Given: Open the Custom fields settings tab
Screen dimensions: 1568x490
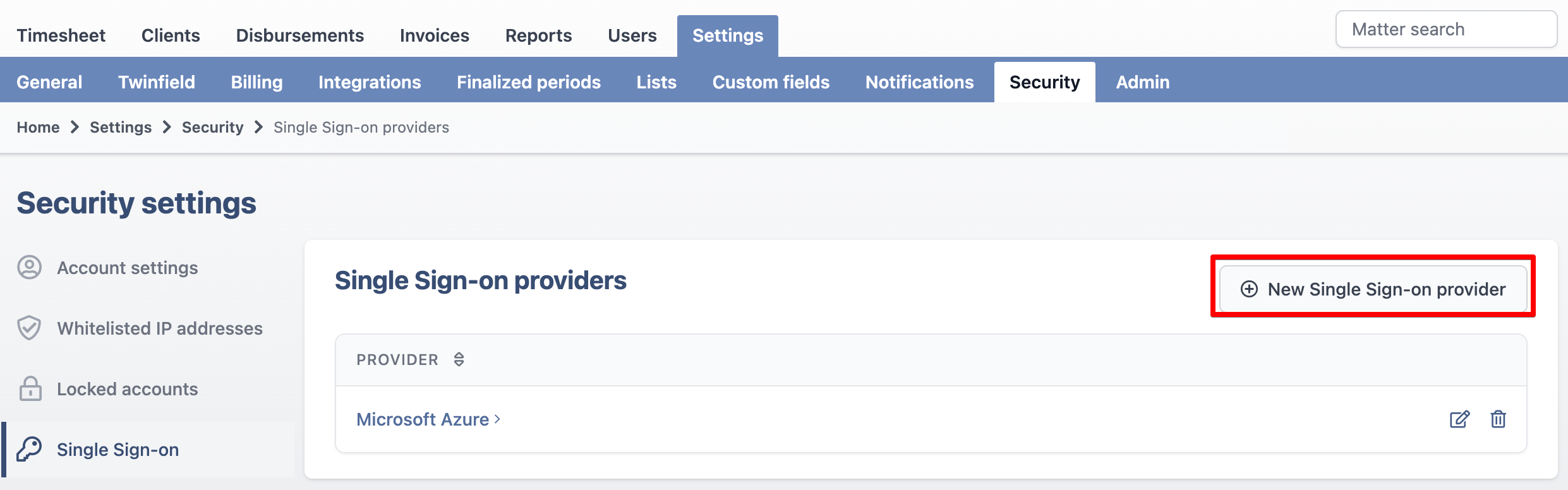Looking at the screenshot, I should (x=771, y=82).
